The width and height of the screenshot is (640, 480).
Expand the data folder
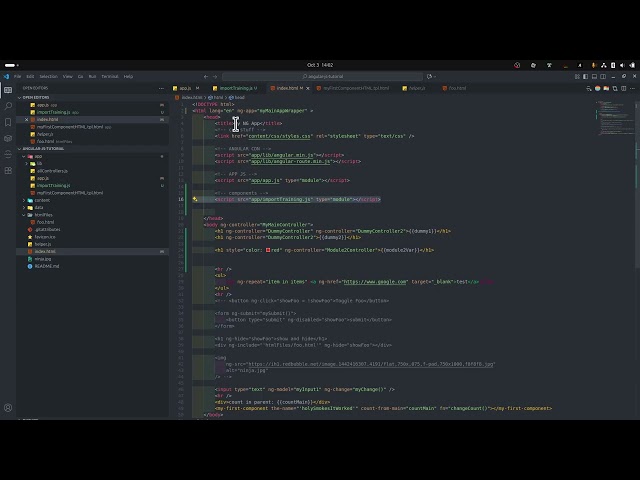point(24,208)
